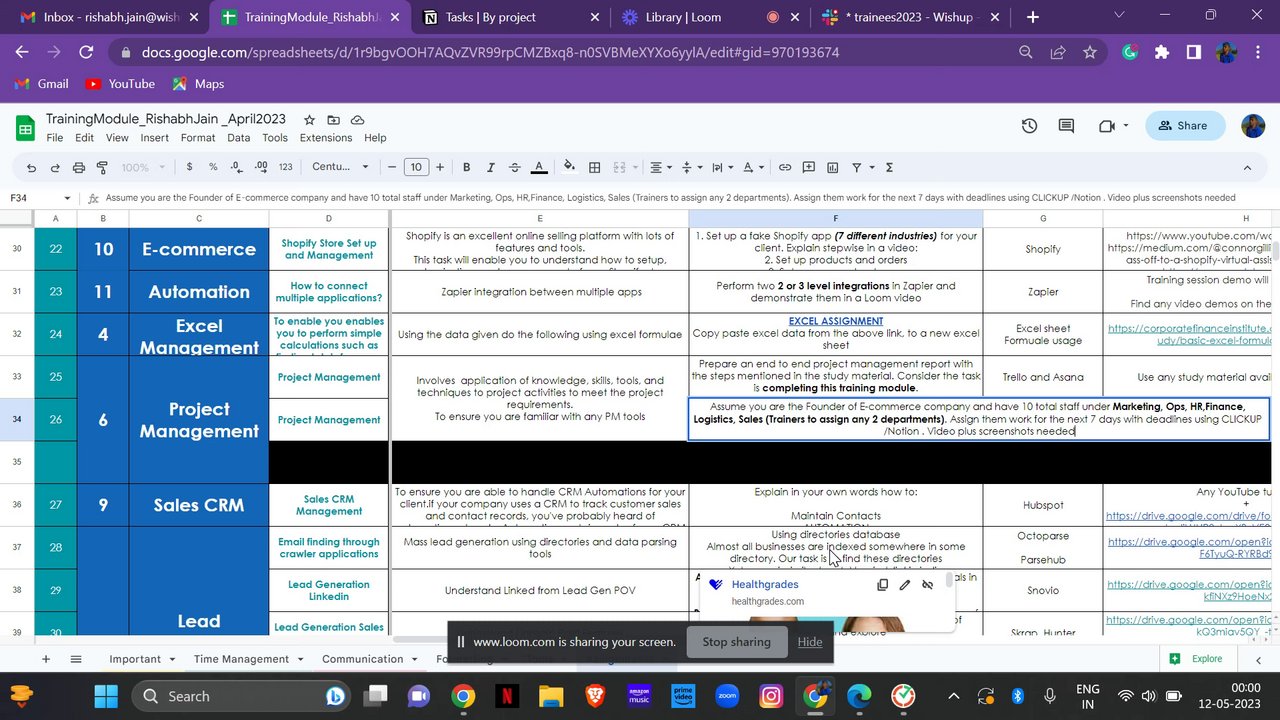Open the Format menu

[198, 138]
